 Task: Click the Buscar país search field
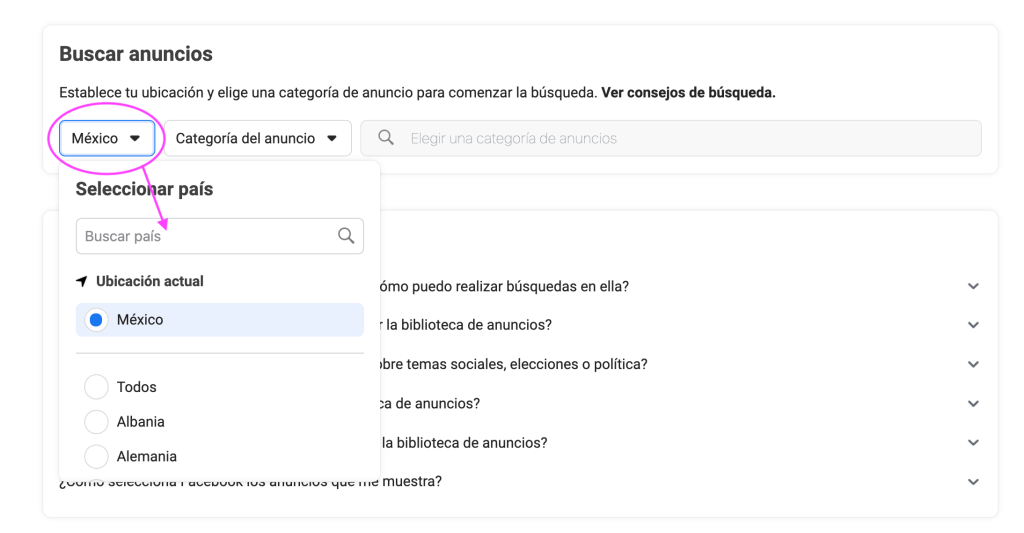pyautogui.click(x=219, y=236)
